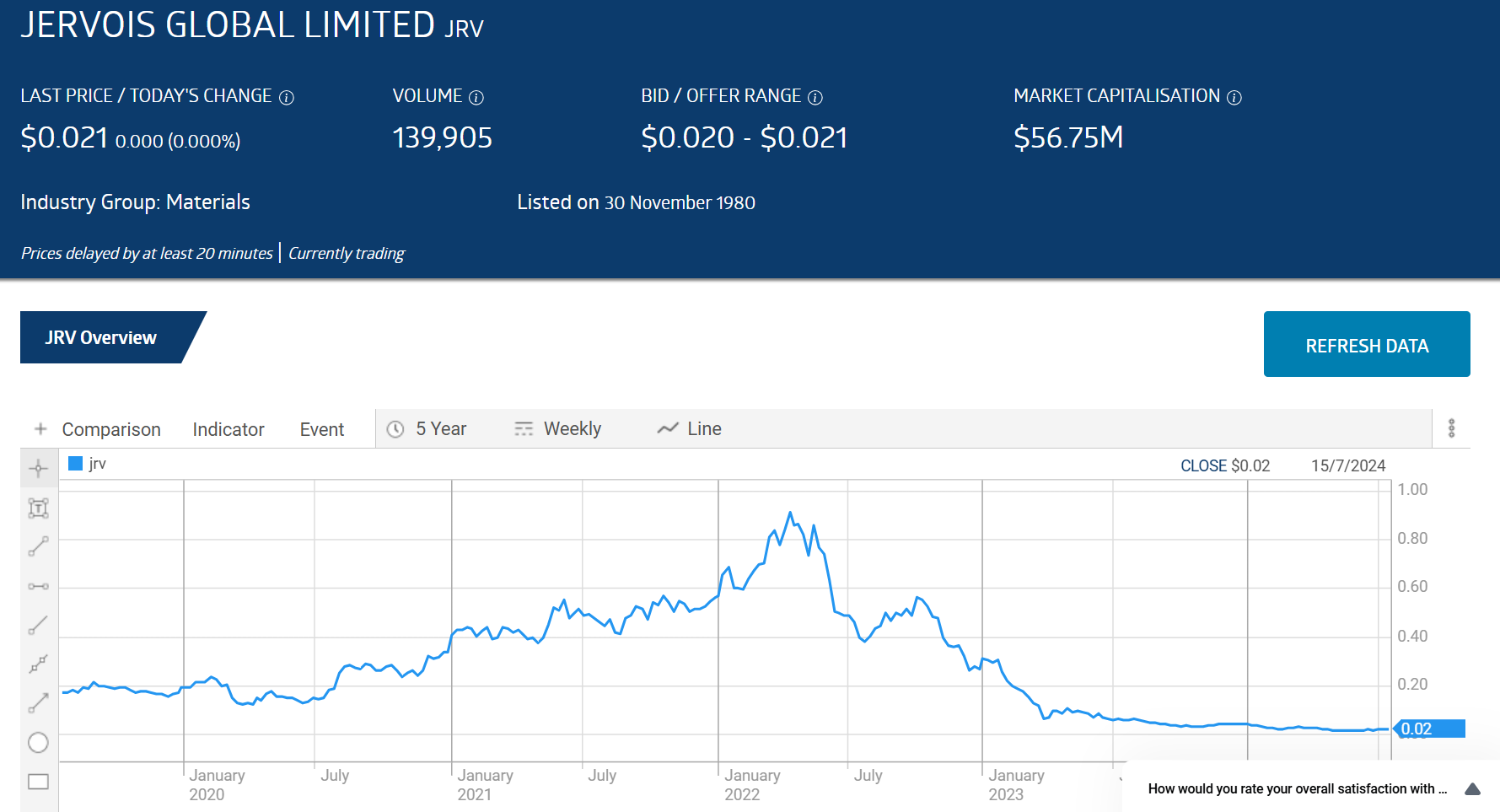Click the 'Listed on 30 November 1980' text
The image size is (1500, 812).
pos(636,202)
